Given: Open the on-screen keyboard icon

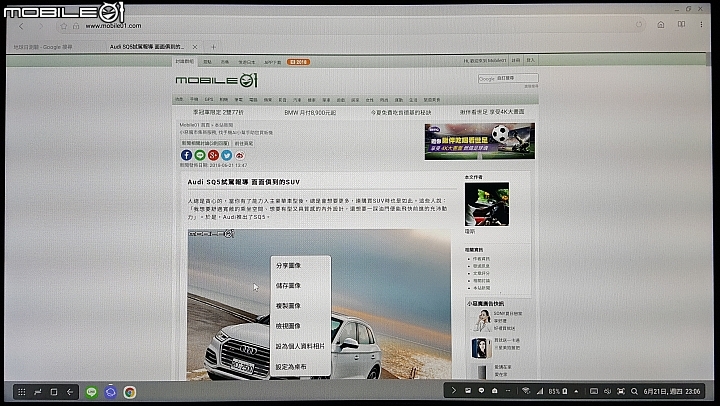Looking at the screenshot, I should (x=594, y=391).
